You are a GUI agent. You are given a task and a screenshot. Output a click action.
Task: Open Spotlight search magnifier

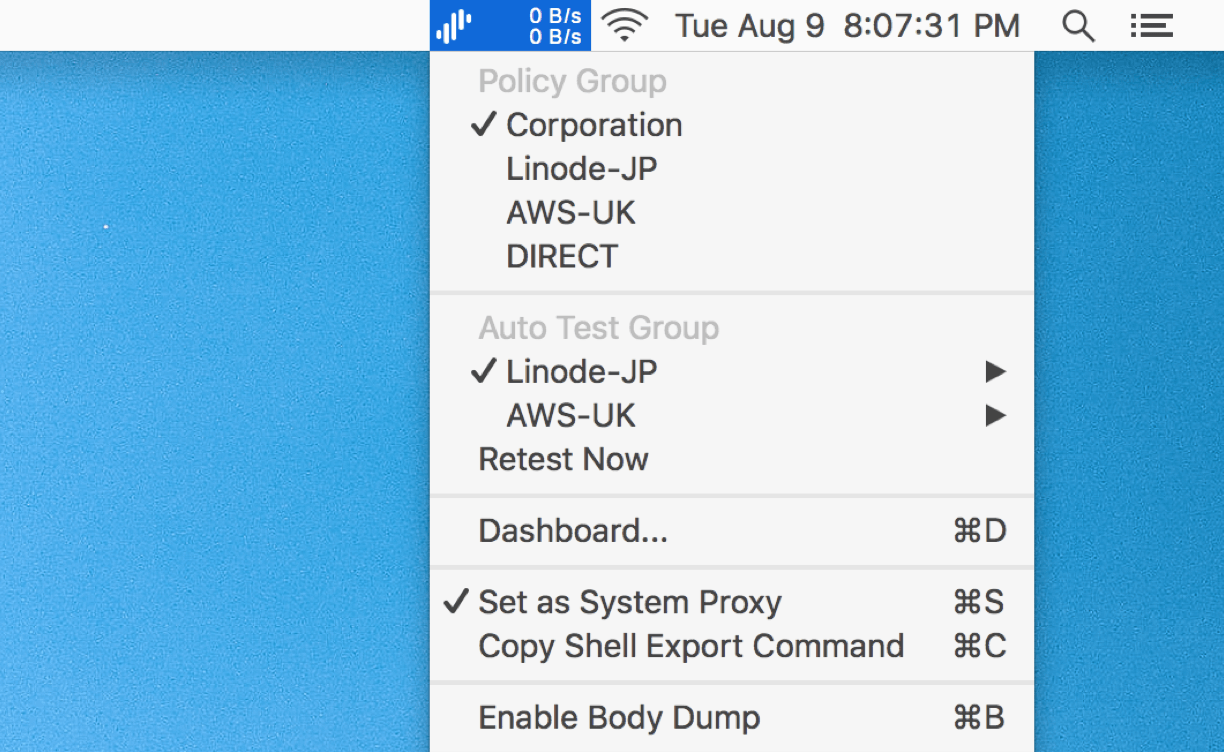pyautogui.click(x=1078, y=26)
